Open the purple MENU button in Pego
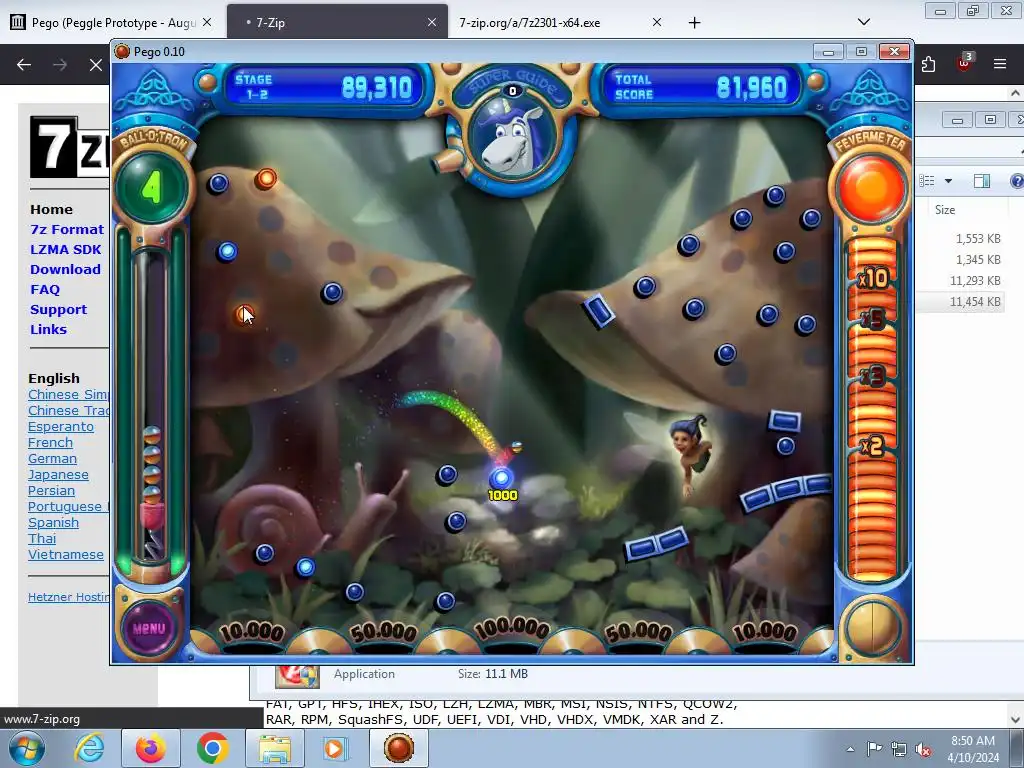 (x=149, y=628)
